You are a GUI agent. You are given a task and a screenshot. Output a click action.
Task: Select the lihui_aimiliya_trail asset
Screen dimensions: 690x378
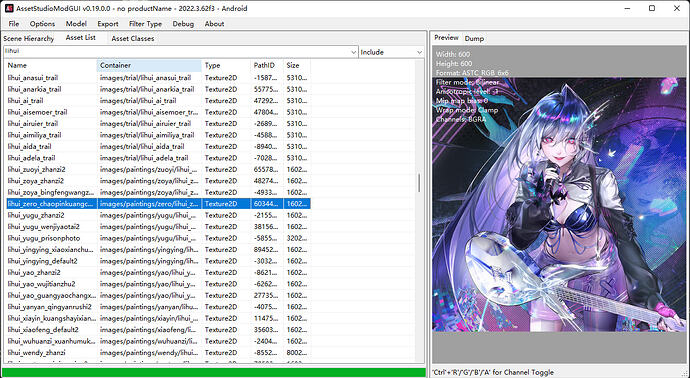pyautogui.click(x=158, y=135)
